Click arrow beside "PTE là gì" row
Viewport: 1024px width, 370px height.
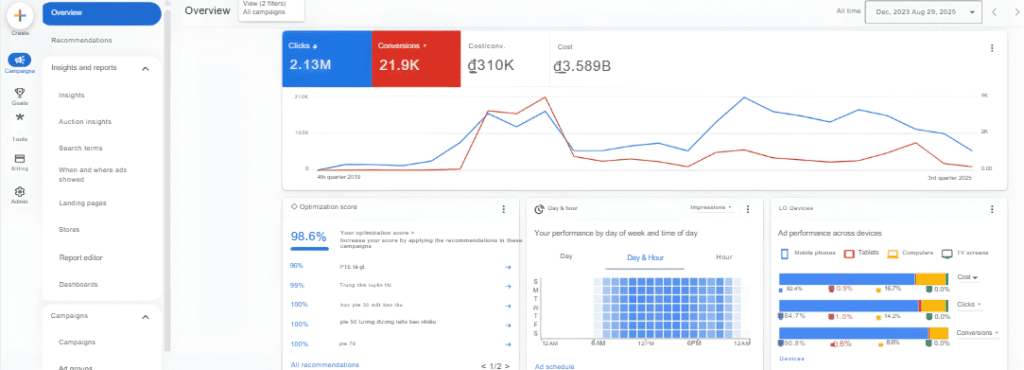click(507, 267)
